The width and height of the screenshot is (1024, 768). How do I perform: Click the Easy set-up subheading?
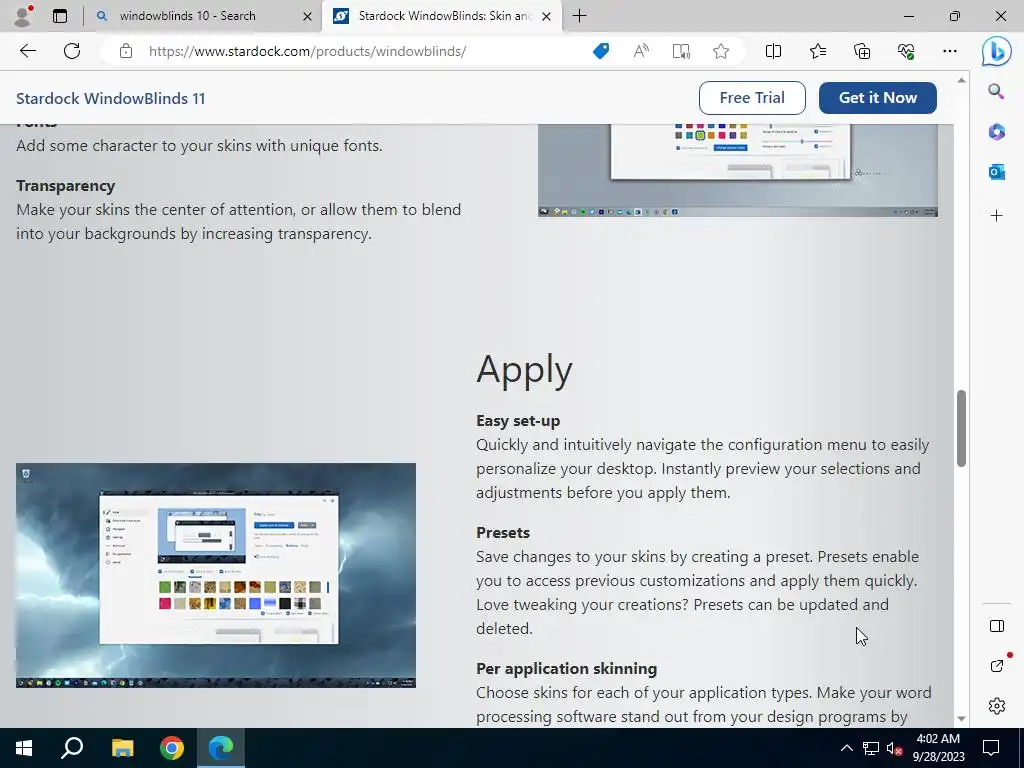518,421
